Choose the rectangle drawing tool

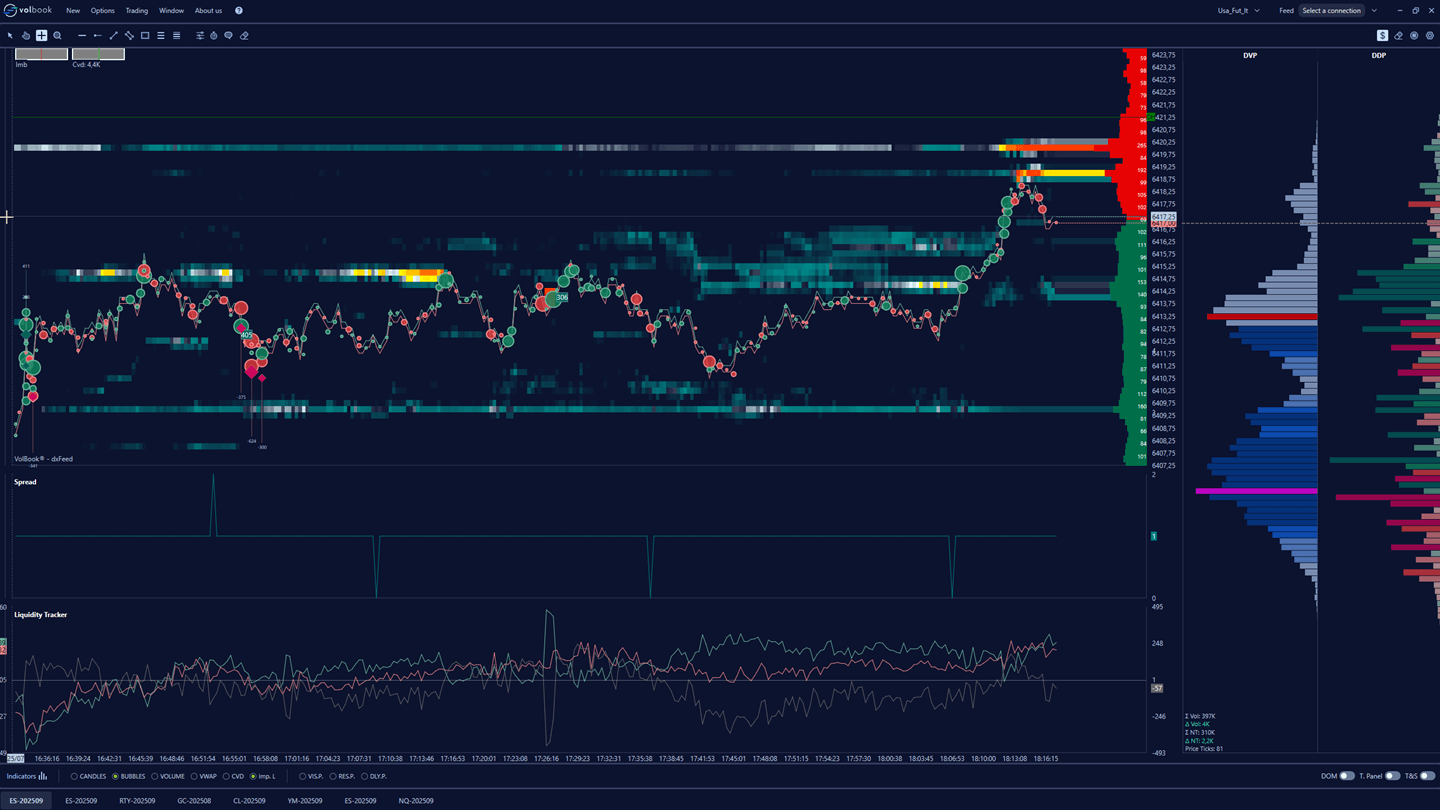145,35
